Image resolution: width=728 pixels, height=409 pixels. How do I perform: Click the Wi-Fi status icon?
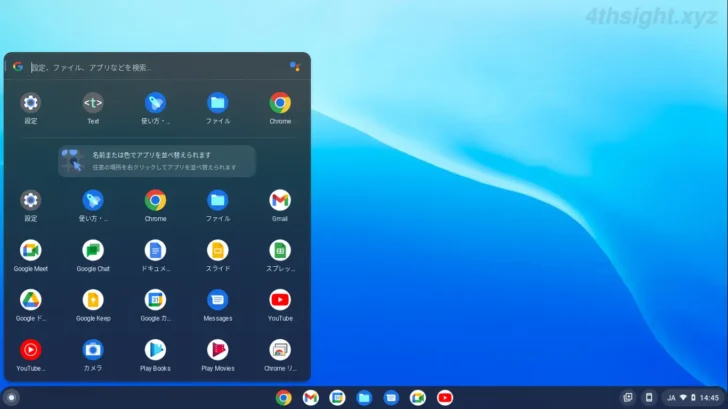click(683, 398)
